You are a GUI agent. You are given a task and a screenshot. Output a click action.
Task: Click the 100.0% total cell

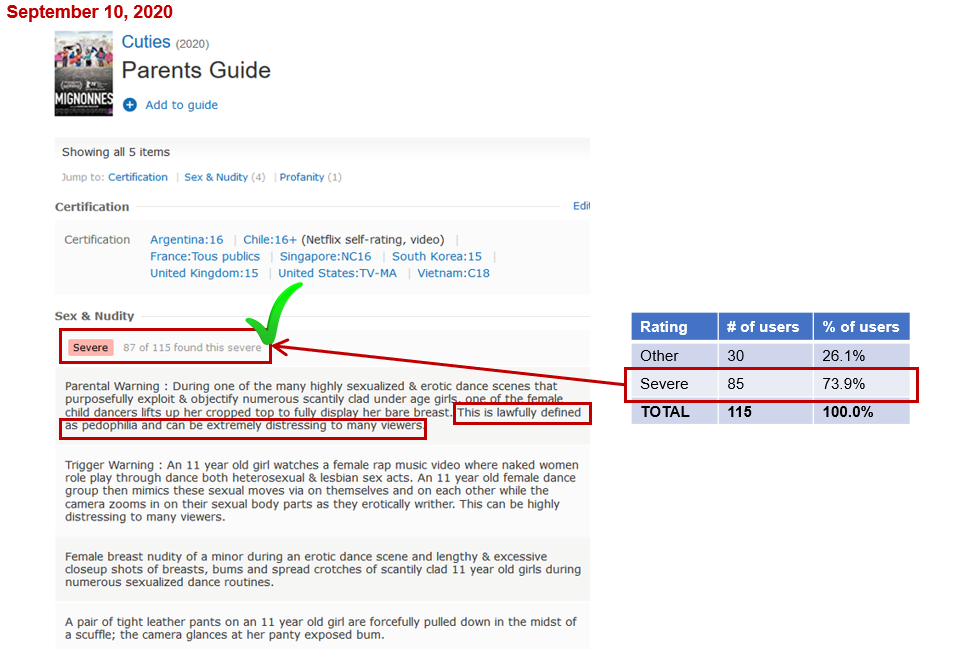(847, 412)
